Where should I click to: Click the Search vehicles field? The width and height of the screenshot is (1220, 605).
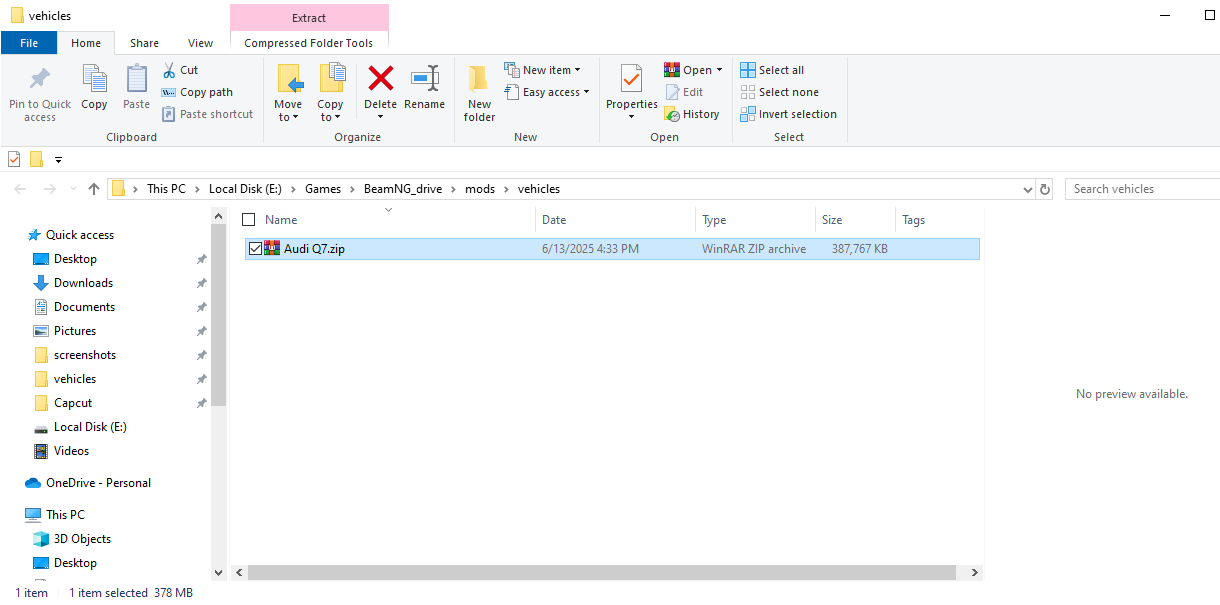(x=1143, y=189)
